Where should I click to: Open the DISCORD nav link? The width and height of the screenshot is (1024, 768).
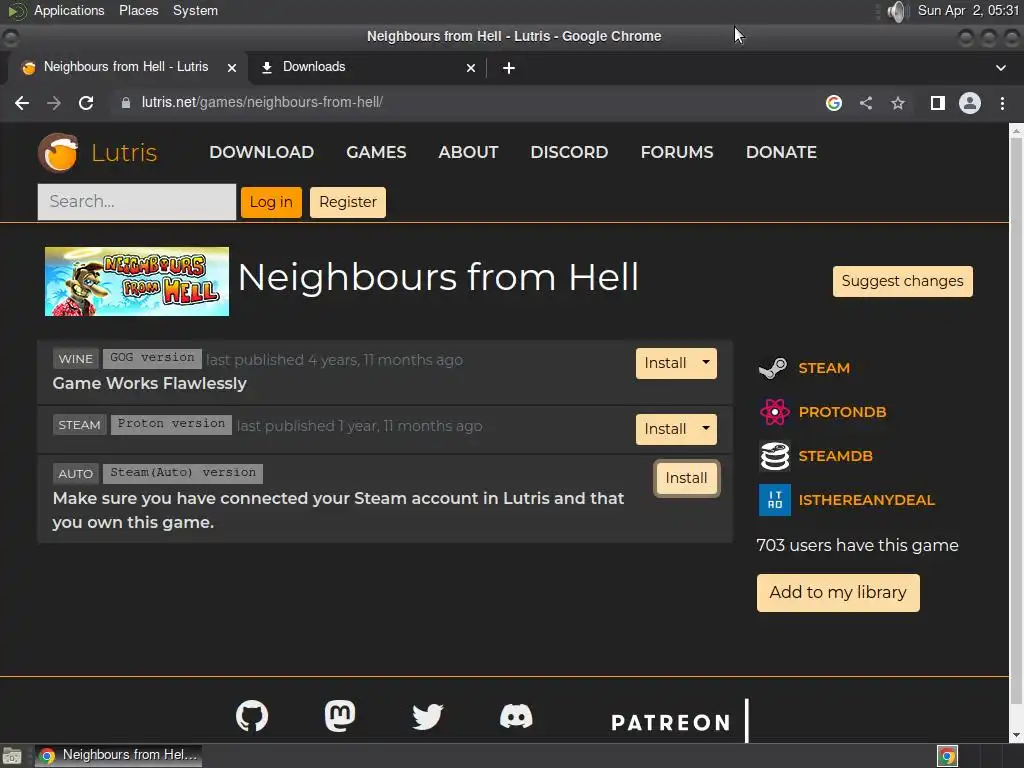coord(569,152)
